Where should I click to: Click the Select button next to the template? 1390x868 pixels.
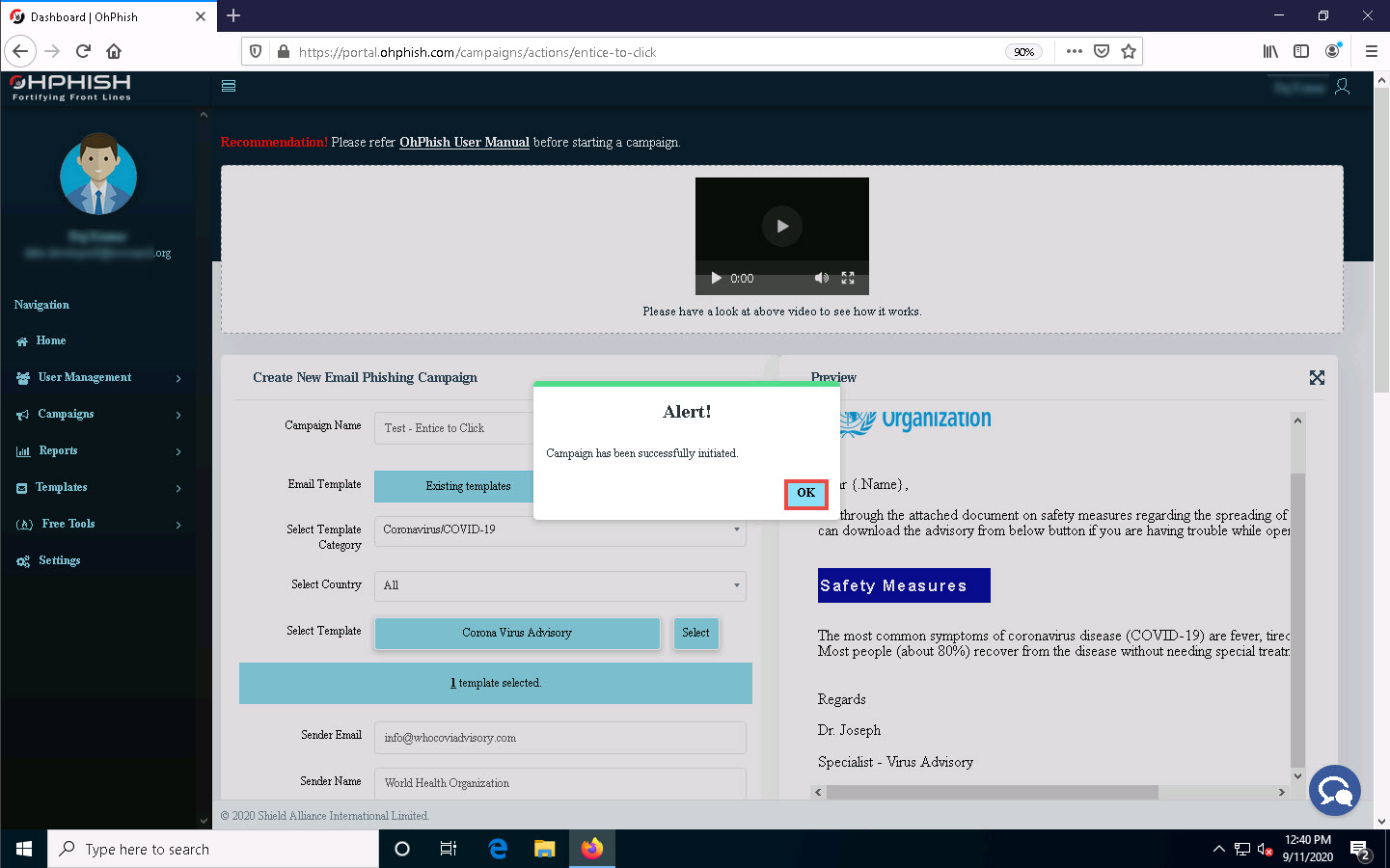click(x=695, y=633)
